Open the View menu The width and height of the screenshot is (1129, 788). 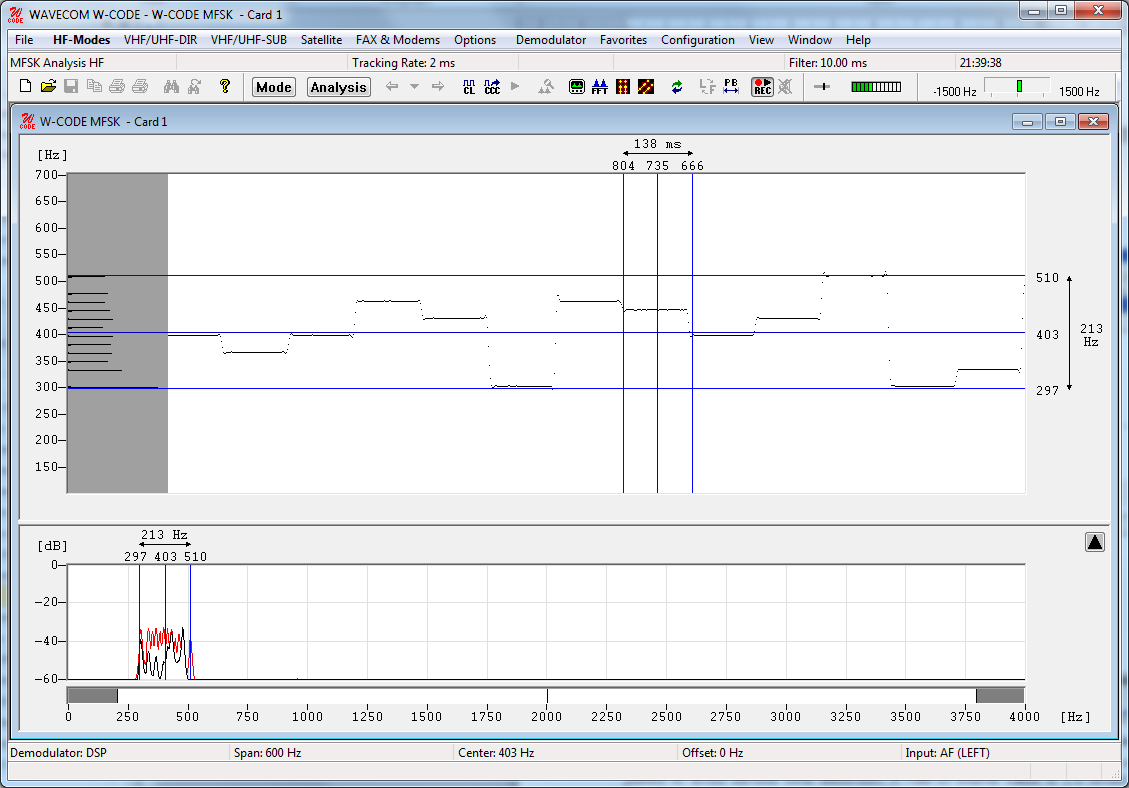[761, 40]
